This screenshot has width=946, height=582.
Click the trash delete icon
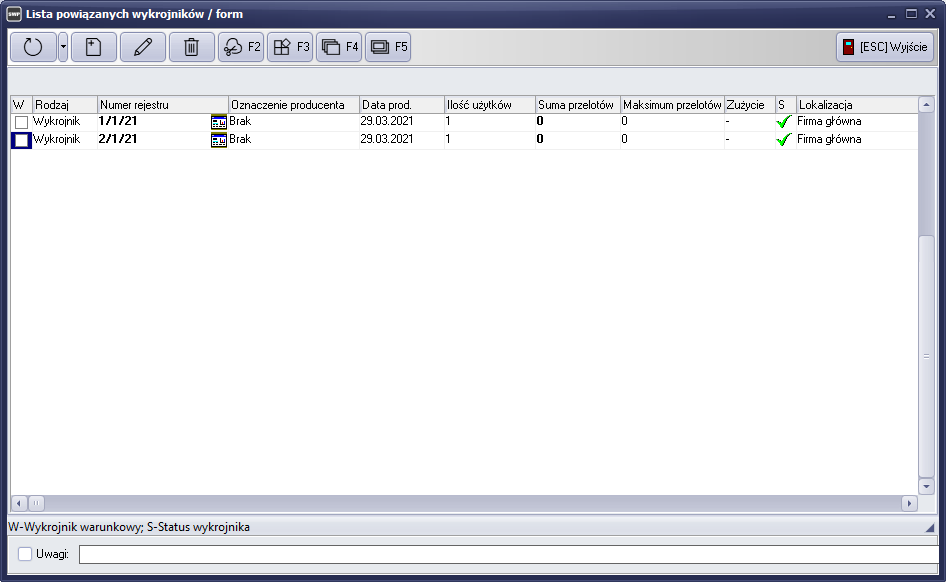192,47
